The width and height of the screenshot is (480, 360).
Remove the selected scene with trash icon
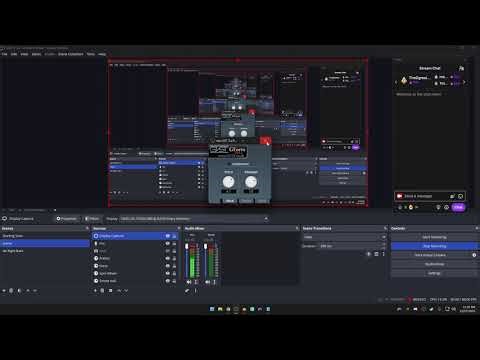pyautogui.click(x=11, y=291)
